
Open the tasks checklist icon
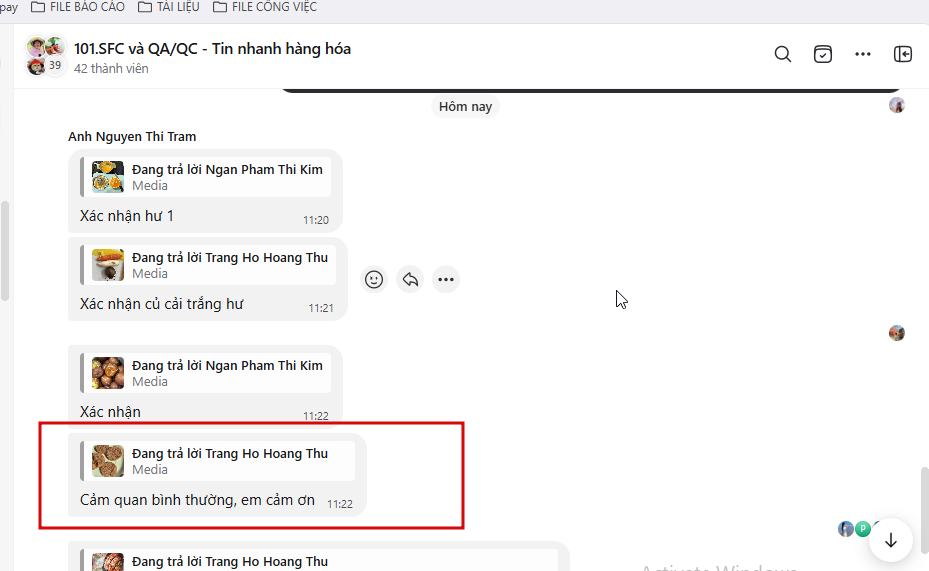pos(822,54)
